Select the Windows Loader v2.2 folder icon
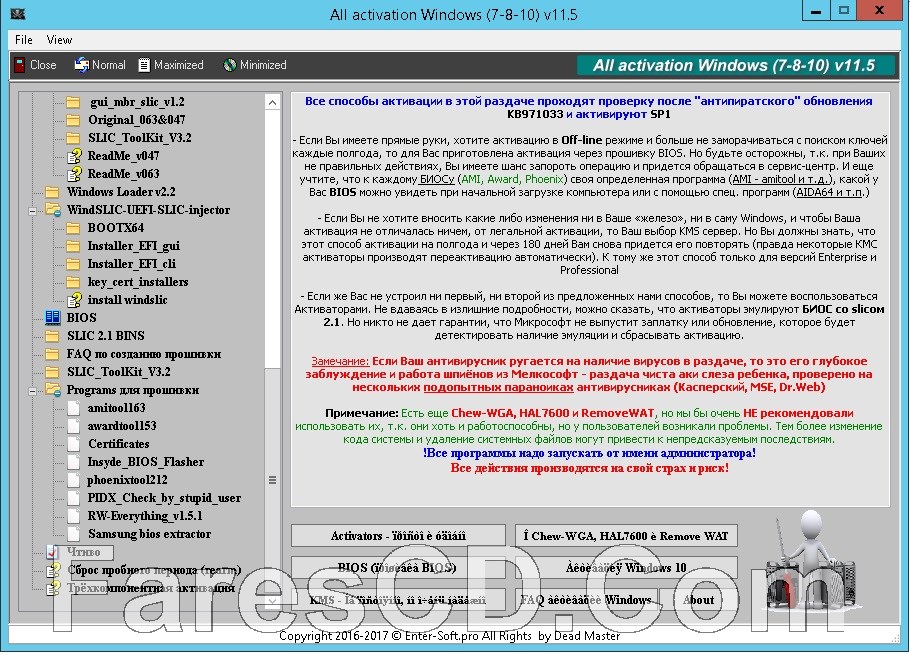Viewport: 910px width, 654px height. (52, 192)
